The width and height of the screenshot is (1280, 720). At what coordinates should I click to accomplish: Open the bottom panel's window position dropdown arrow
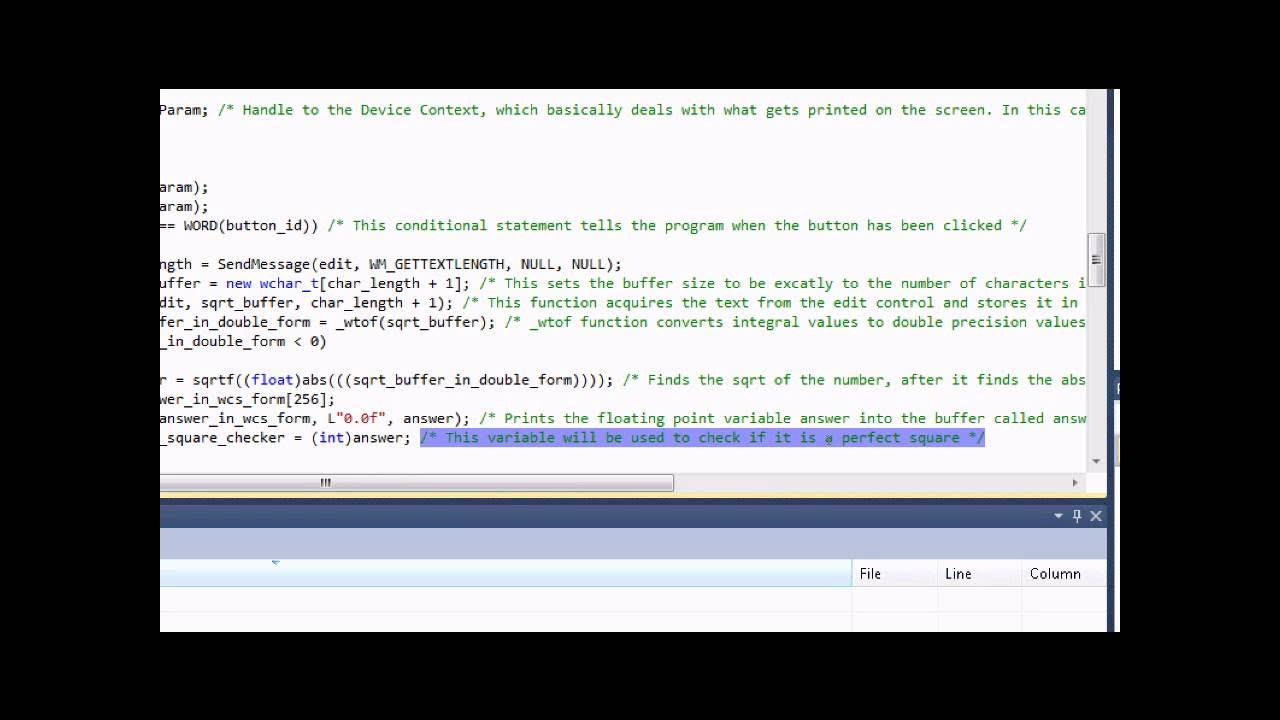click(x=1058, y=516)
